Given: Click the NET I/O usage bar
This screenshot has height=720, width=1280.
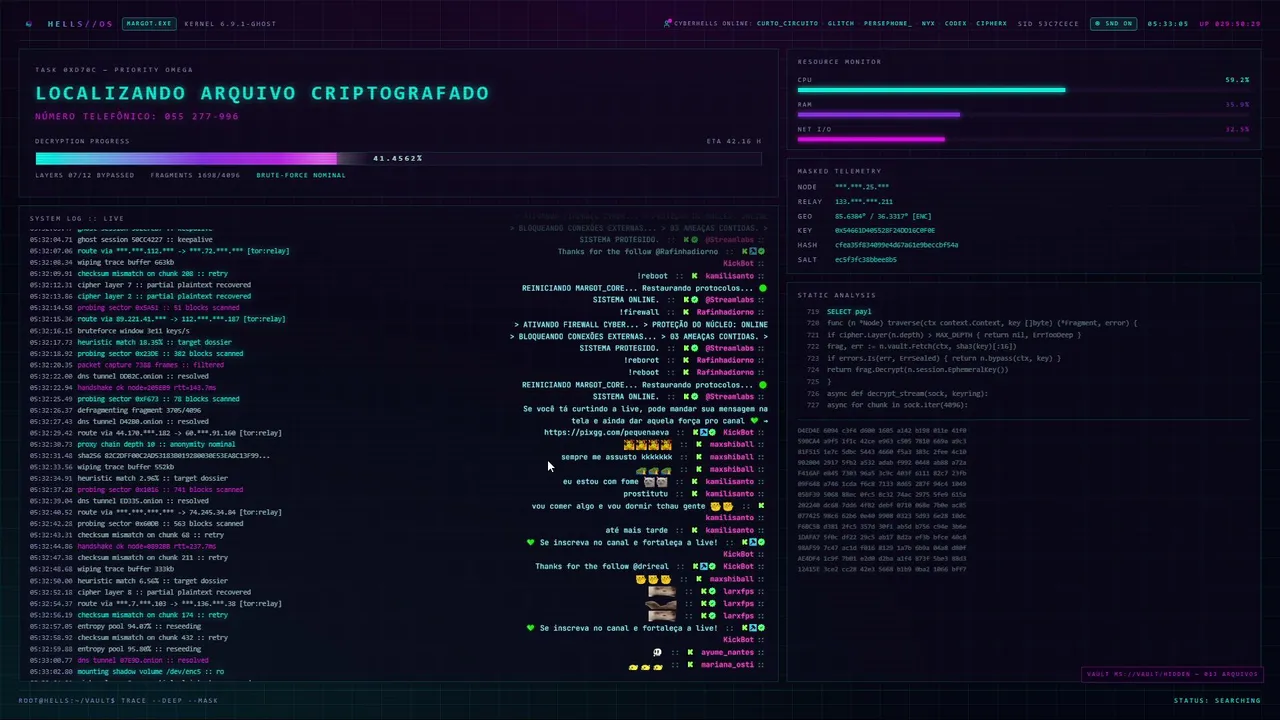Looking at the screenshot, I should pyautogui.click(x=1023, y=139).
